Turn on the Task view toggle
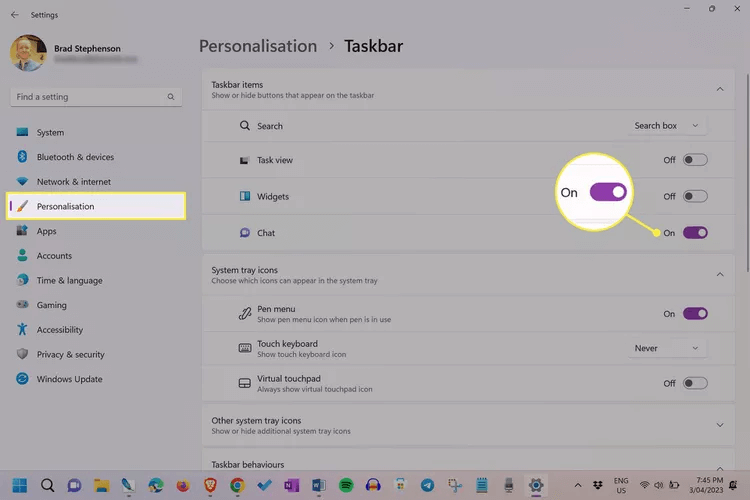 point(695,160)
